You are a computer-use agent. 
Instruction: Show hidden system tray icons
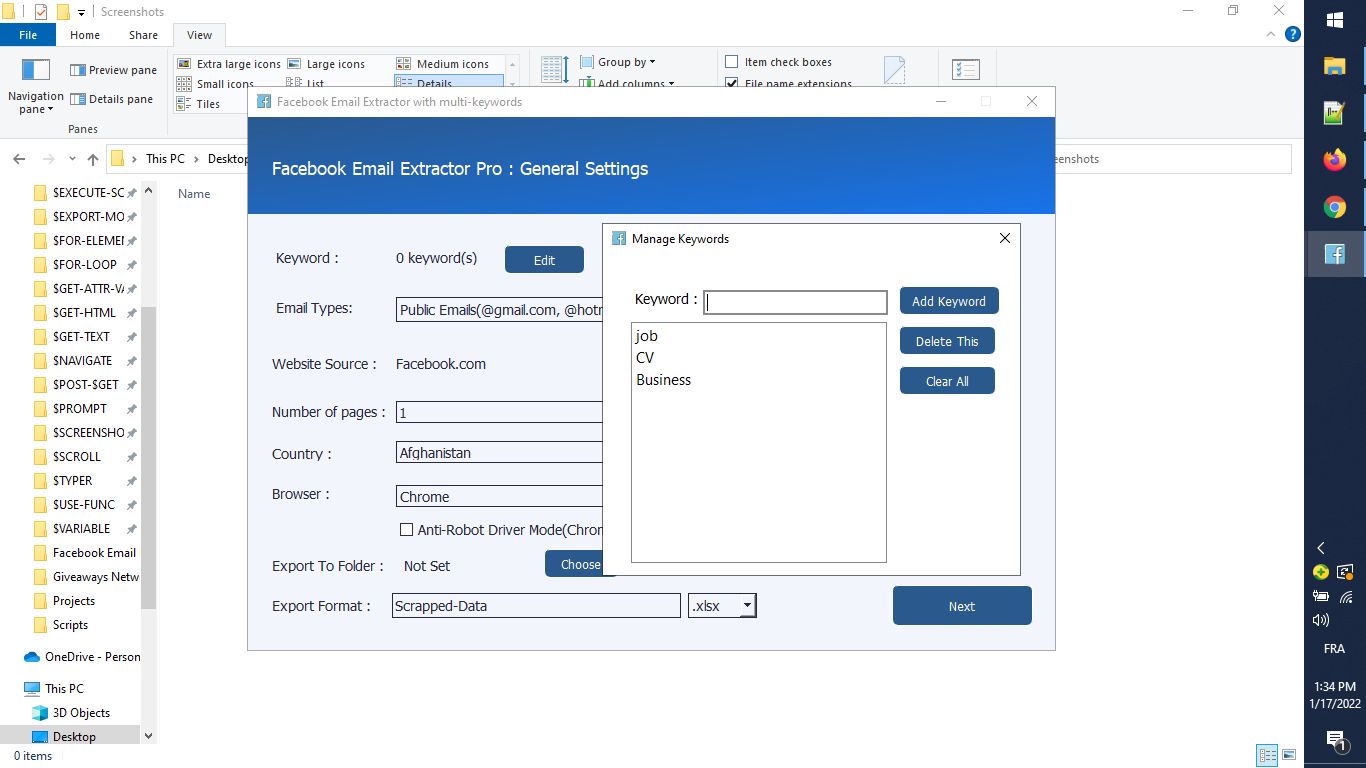1321,548
